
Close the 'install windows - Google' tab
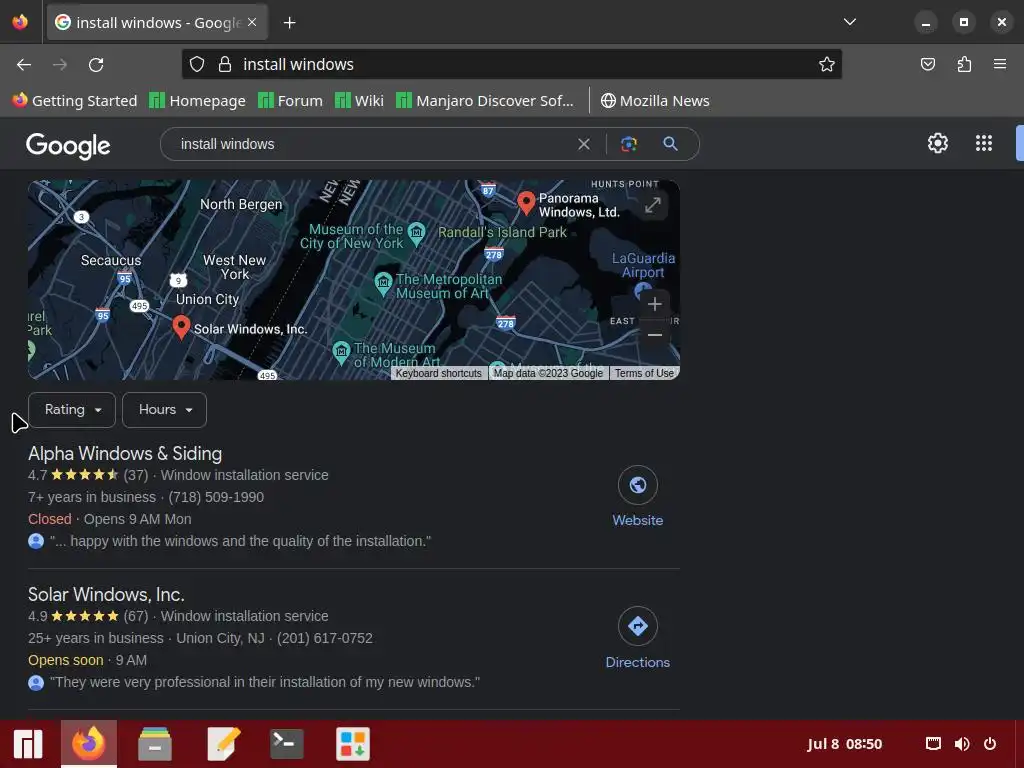252,22
